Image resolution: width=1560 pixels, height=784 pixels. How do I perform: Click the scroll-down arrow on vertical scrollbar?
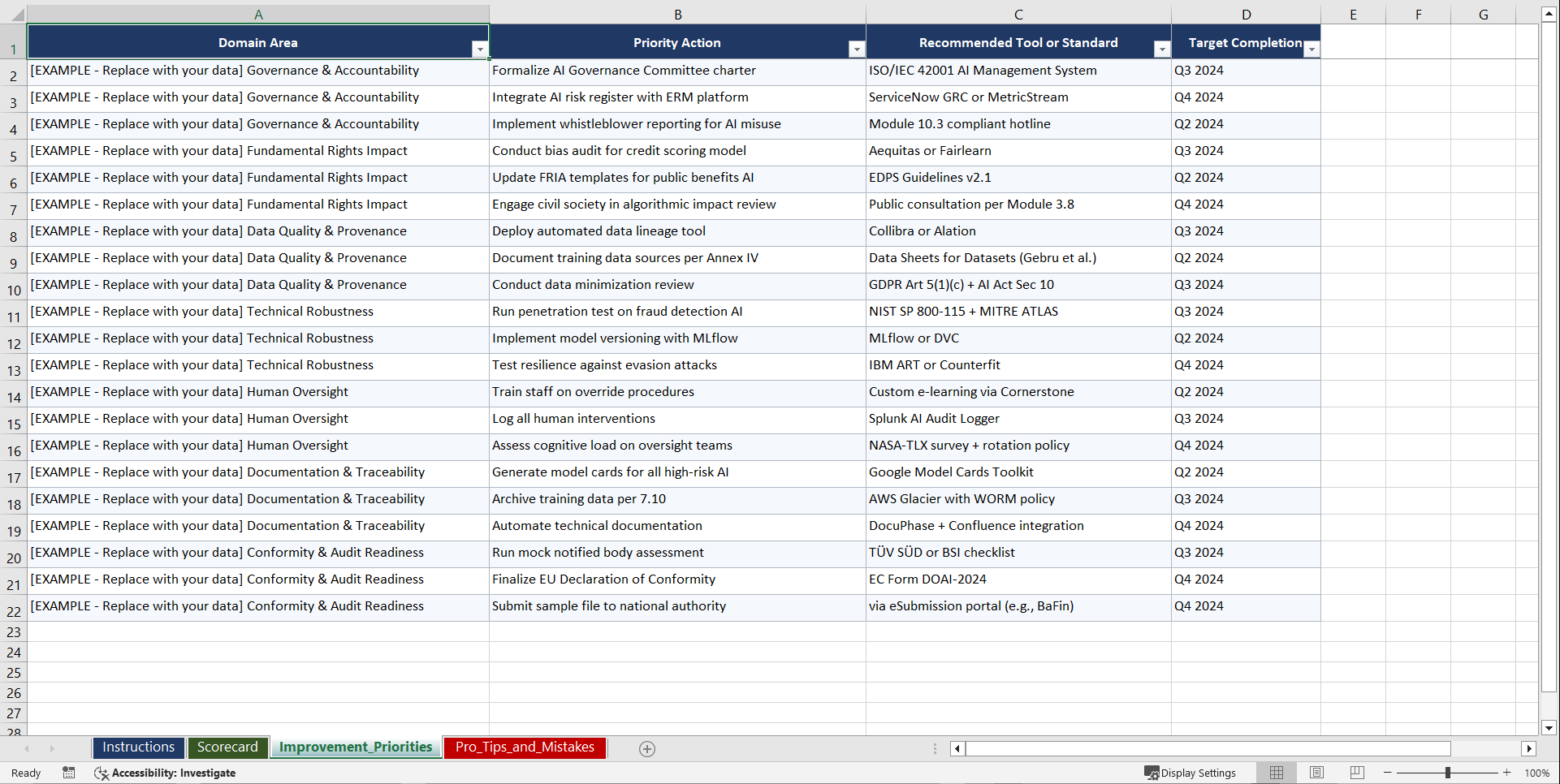pyautogui.click(x=1549, y=728)
